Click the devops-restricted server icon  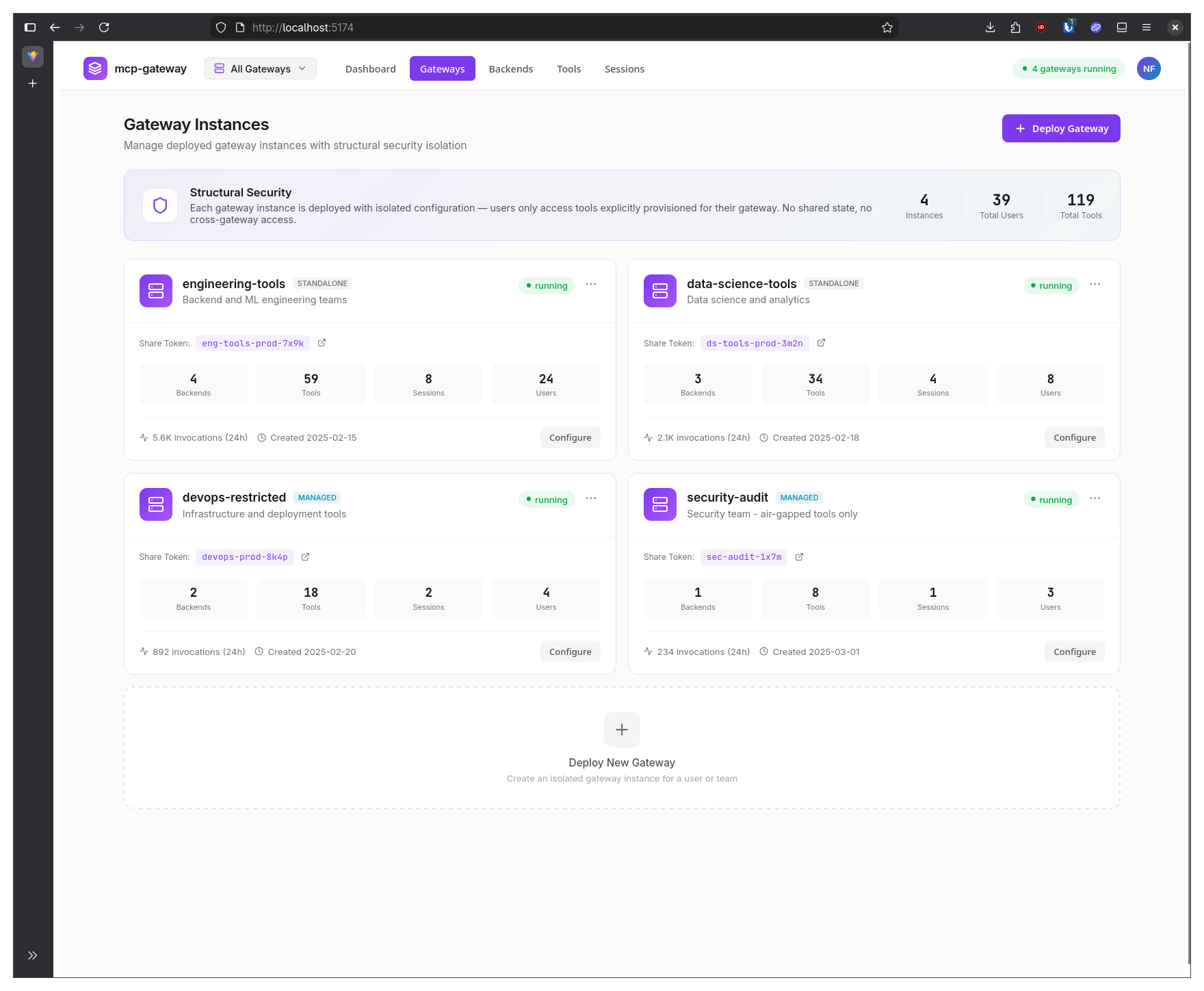[156, 504]
